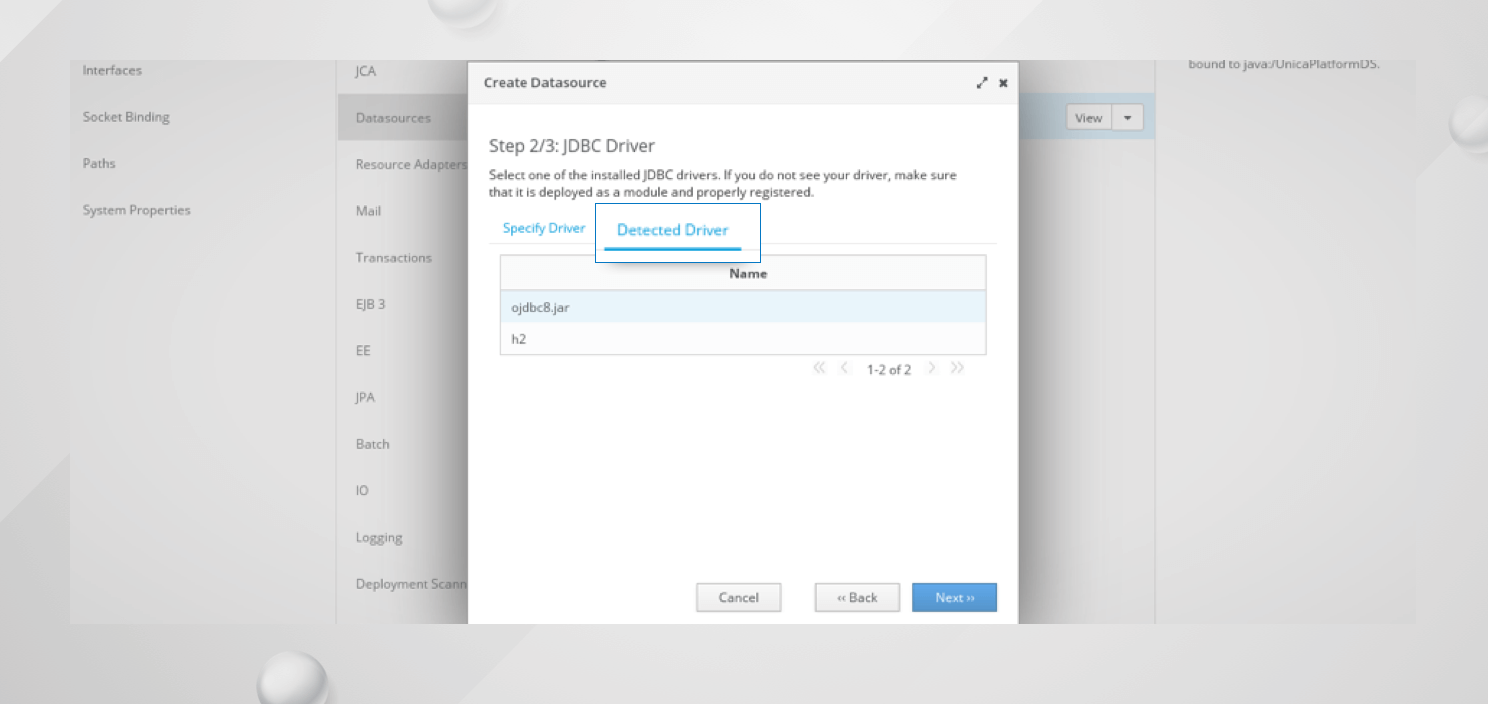Click the Name column header
Screen dimensions: 1488x704
coord(747,273)
